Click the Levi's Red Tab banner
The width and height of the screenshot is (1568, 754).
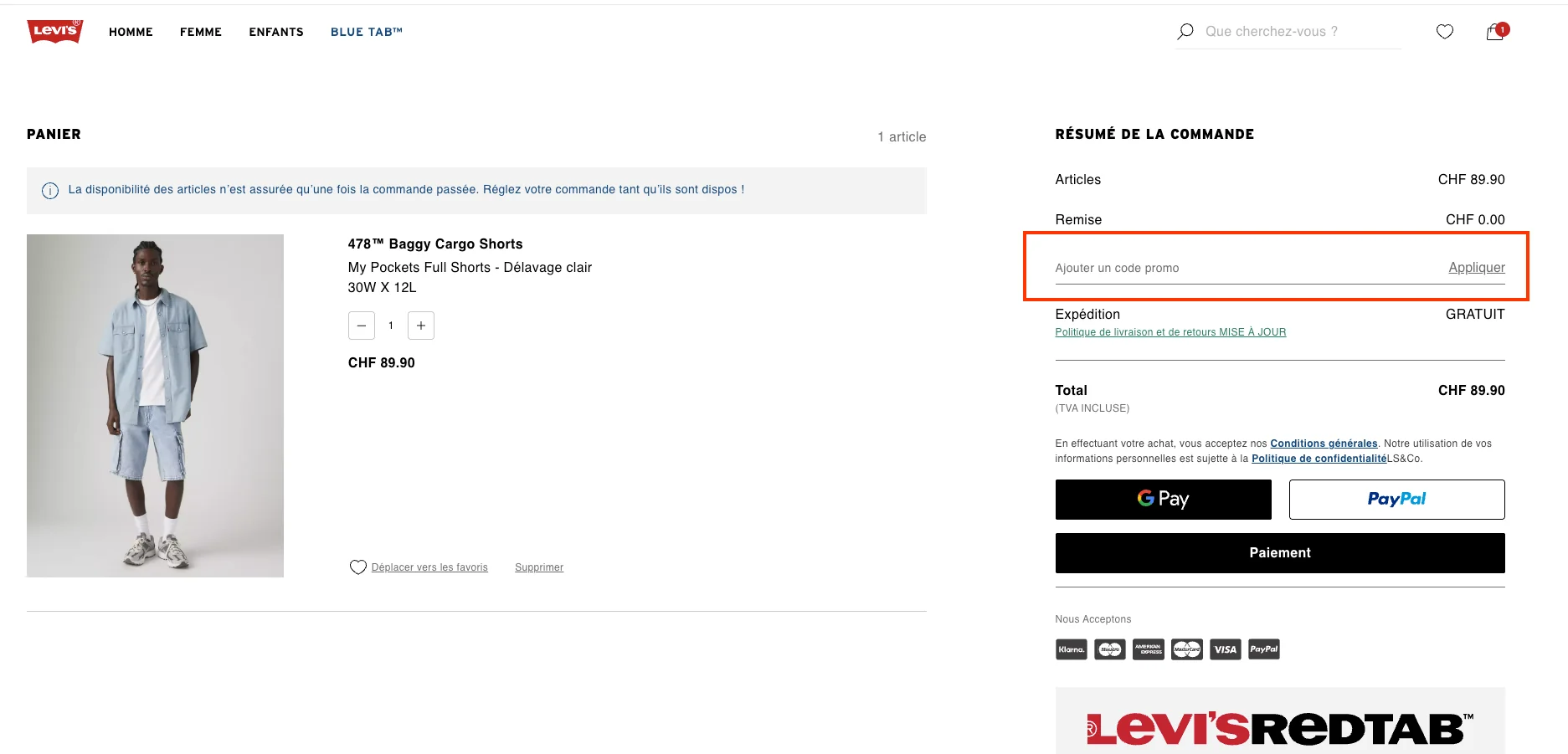[1280, 721]
